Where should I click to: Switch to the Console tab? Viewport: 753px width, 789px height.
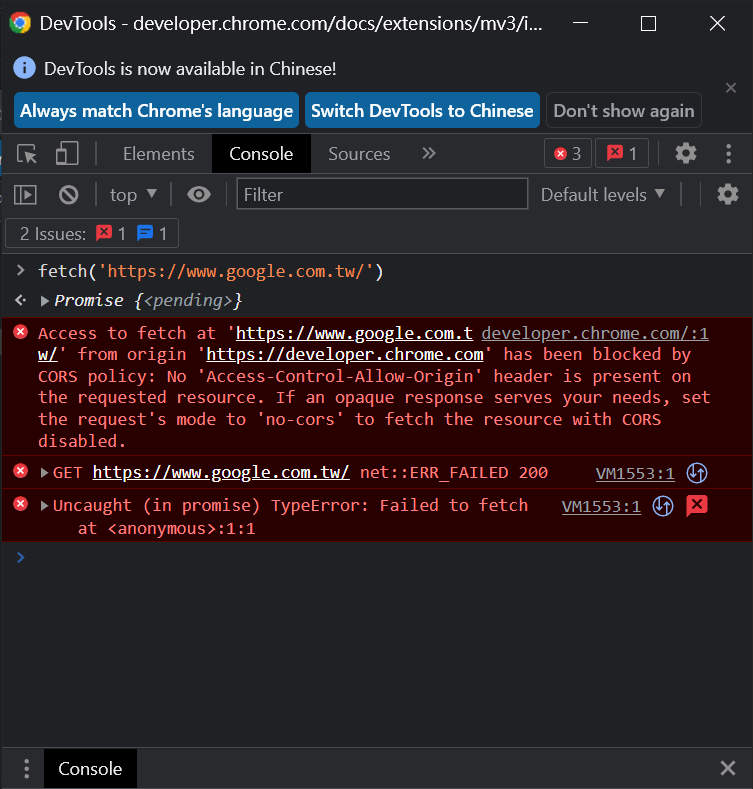click(x=261, y=153)
